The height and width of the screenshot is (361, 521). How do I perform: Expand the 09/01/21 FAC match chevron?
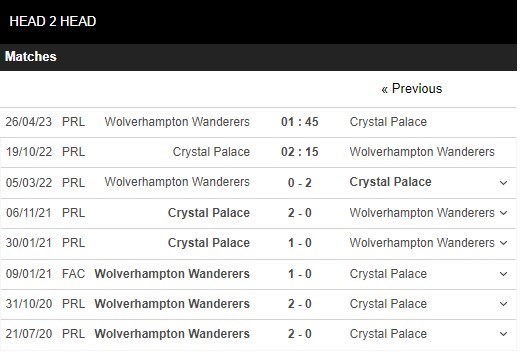(x=503, y=274)
